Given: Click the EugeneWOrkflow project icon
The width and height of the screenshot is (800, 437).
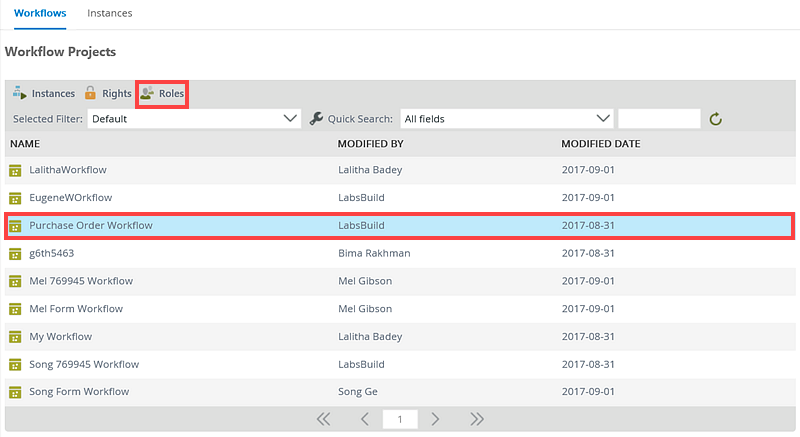Looking at the screenshot, I should click(15, 198).
